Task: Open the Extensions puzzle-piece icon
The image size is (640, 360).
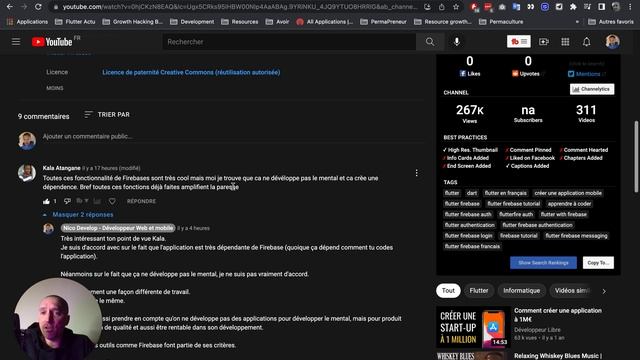Action: click(573, 7)
